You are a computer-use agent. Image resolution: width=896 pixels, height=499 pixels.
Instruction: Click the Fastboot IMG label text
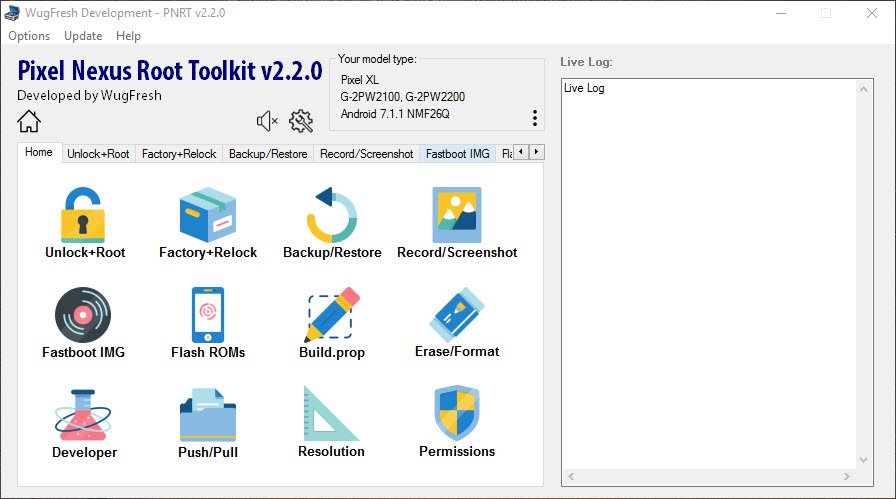click(x=83, y=352)
